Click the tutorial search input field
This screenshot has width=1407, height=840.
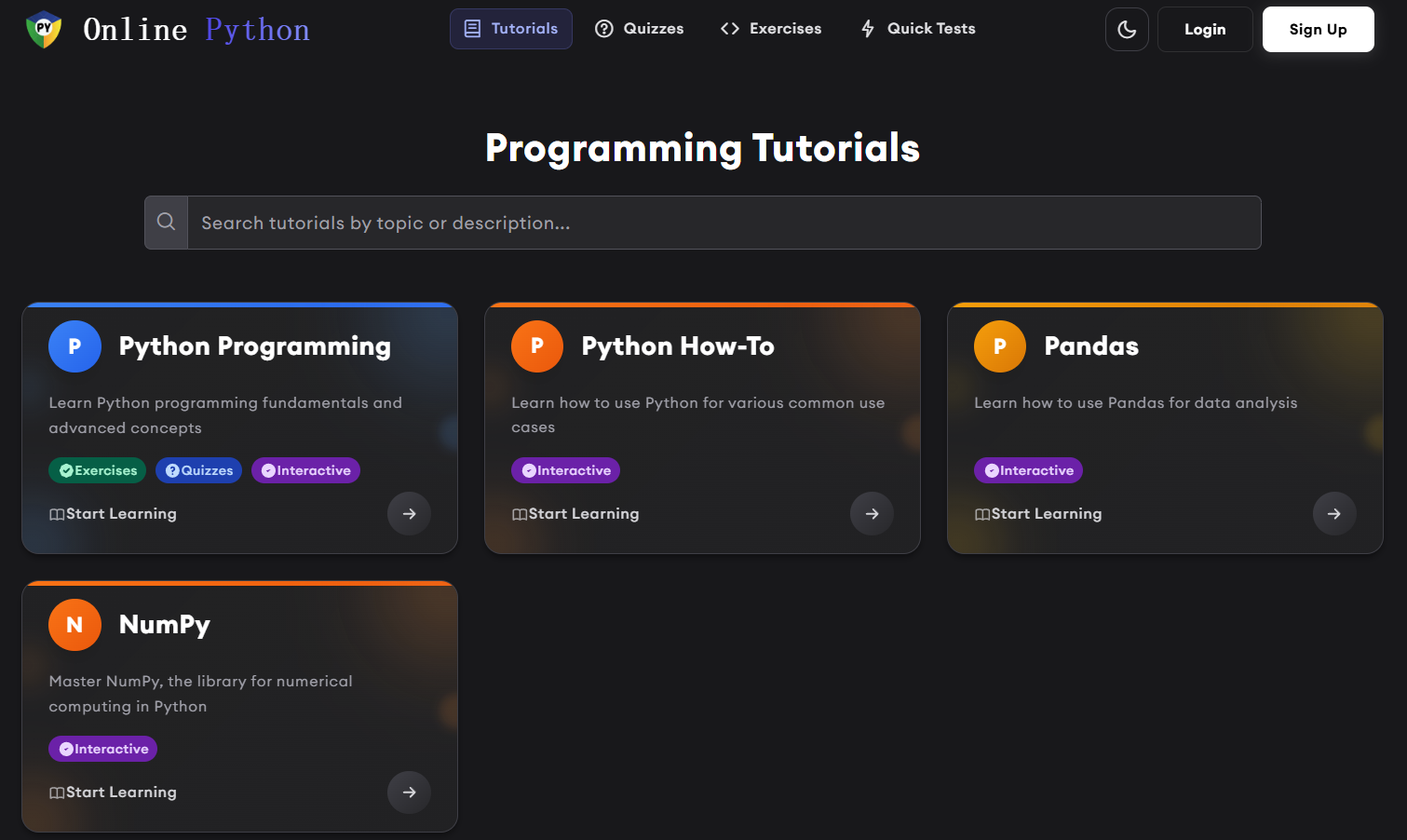(652, 223)
